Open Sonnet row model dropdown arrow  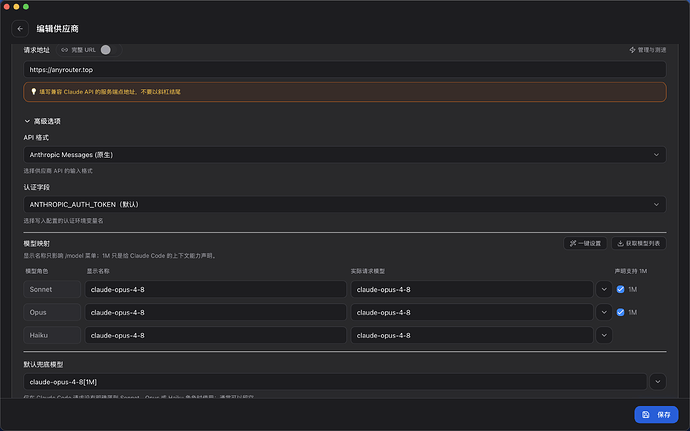coord(604,289)
